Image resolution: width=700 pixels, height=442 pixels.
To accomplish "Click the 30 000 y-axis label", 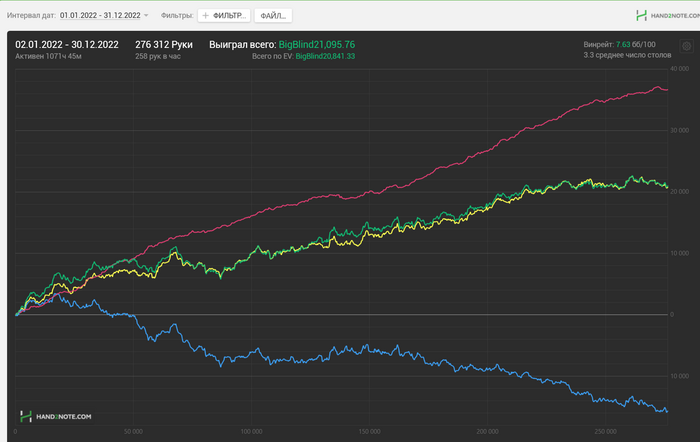I will click(679, 130).
